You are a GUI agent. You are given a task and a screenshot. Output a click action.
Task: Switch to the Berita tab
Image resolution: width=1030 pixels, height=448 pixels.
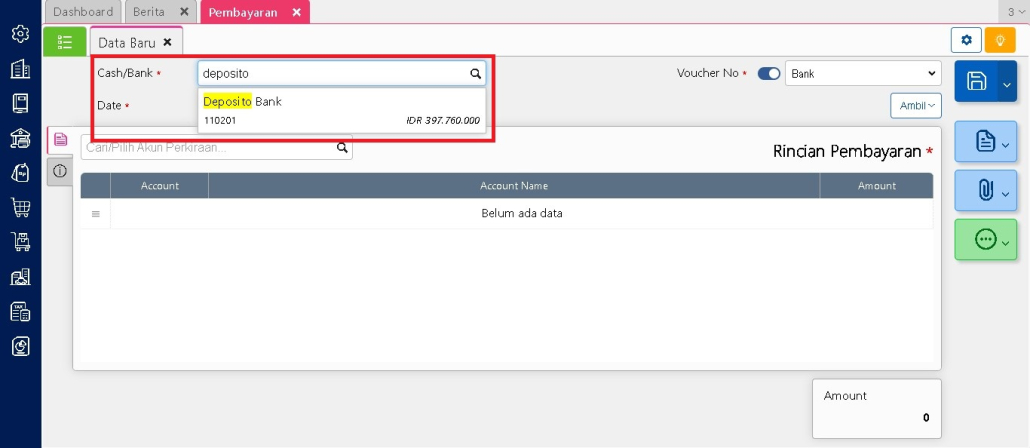pos(149,12)
